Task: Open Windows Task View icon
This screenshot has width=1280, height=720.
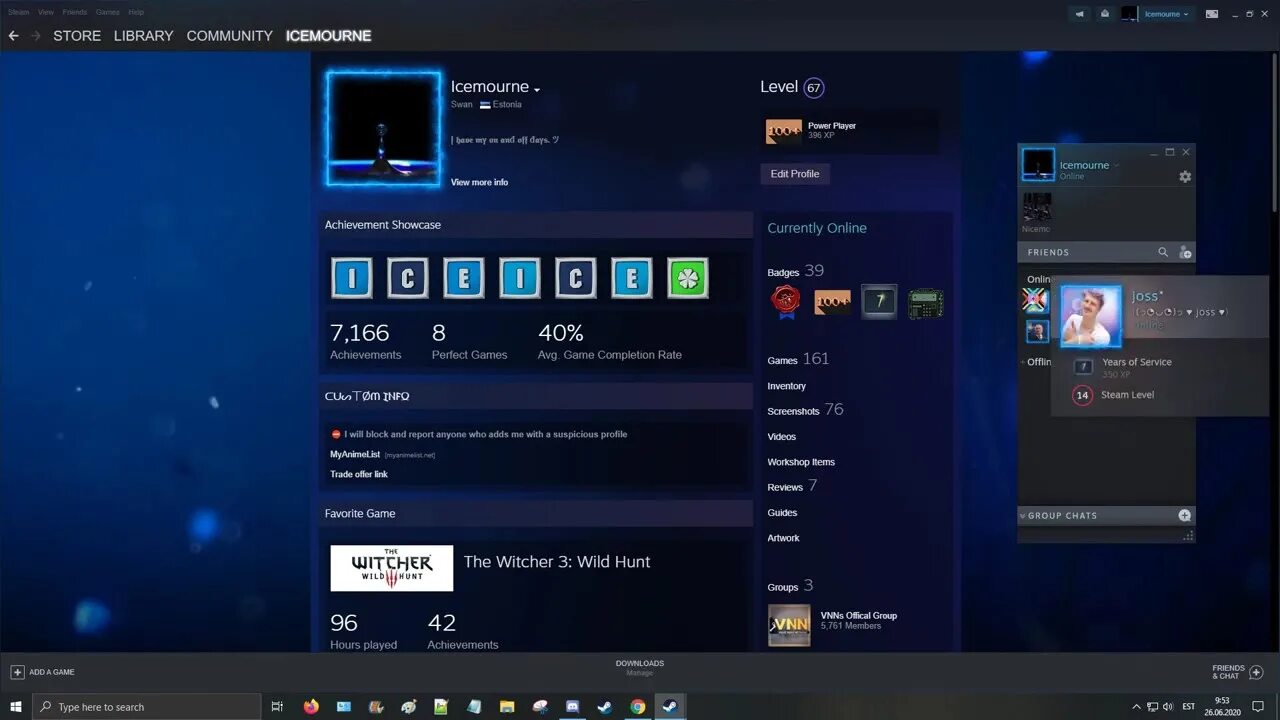Action: [277, 706]
